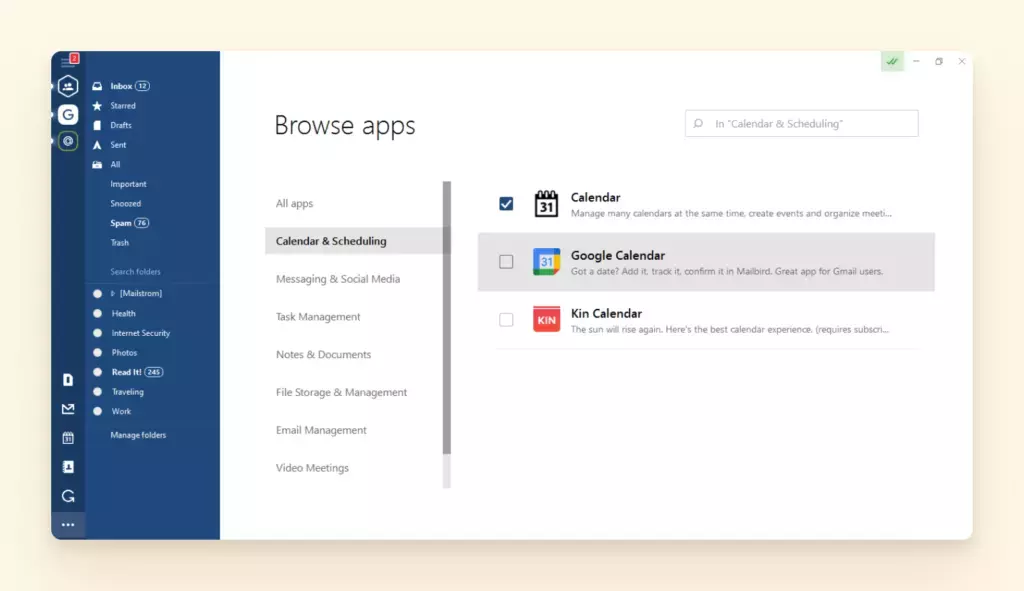Open the contacts app icon in sidebar
Image resolution: width=1024 pixels, height=591 pixels.
68,467
